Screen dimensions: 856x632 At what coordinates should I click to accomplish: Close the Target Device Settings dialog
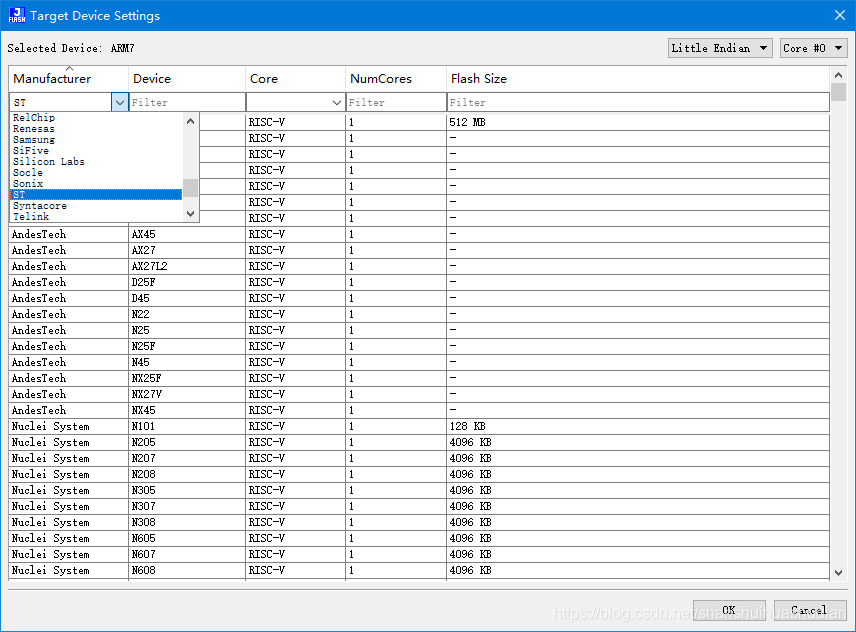pos(840,15)
